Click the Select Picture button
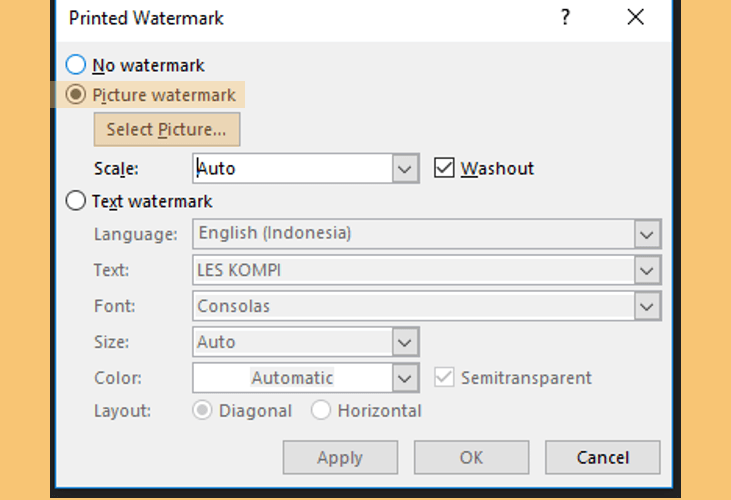Image resolution: width=731 pixels, height=500 pixels. click(167, 130)
